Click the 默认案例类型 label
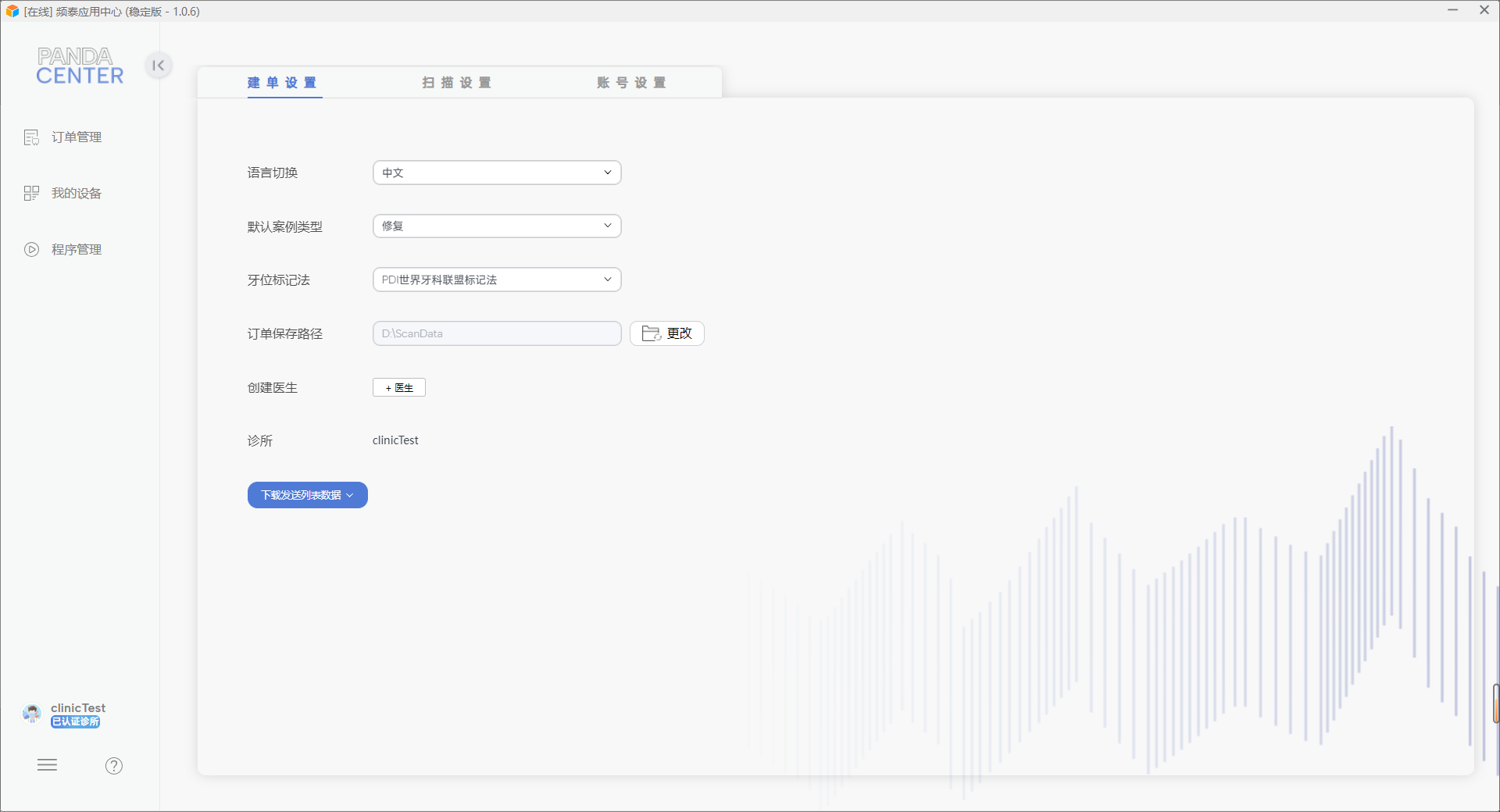This screenshot has width=1500, height=812. click(x=285, y=227)
